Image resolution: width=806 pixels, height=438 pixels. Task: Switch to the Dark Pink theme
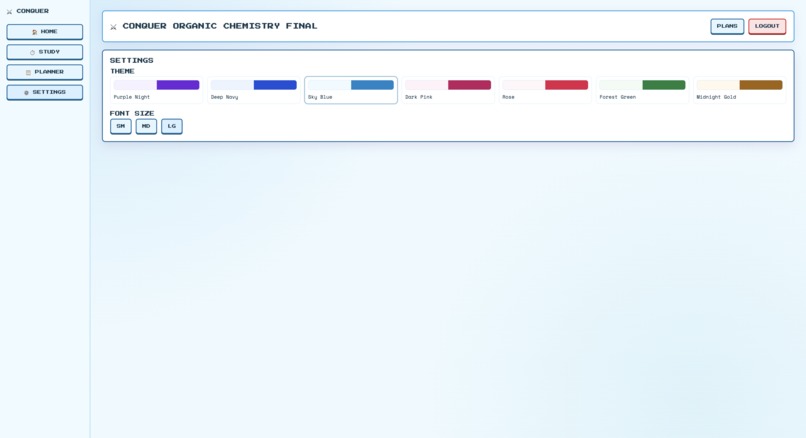(448, 90)
